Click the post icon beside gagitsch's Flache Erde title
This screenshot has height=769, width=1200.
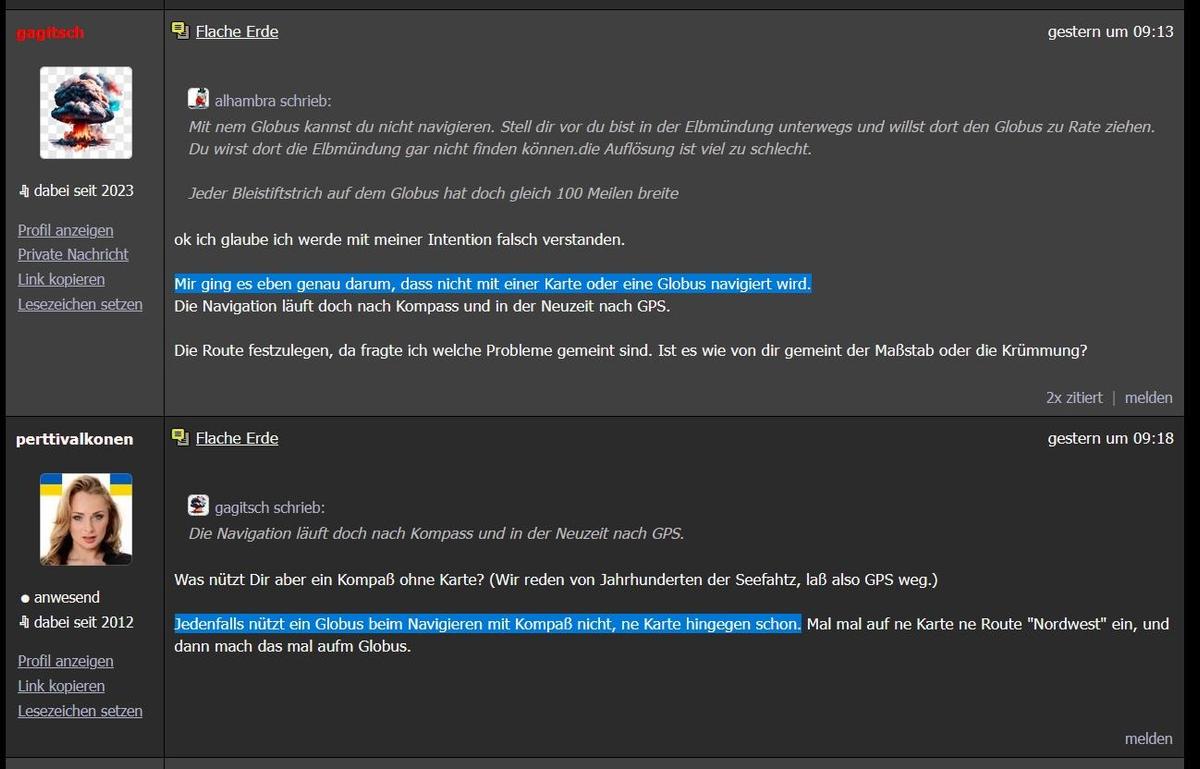point(180,31)
